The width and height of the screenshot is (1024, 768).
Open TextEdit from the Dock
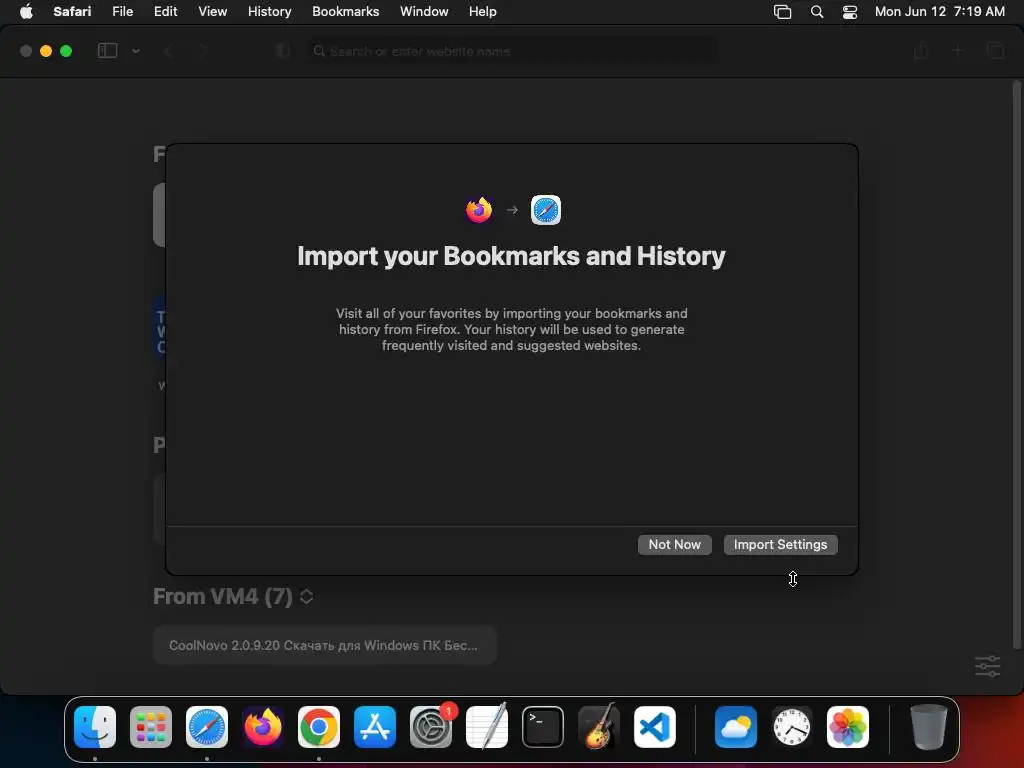pos(487,727)
